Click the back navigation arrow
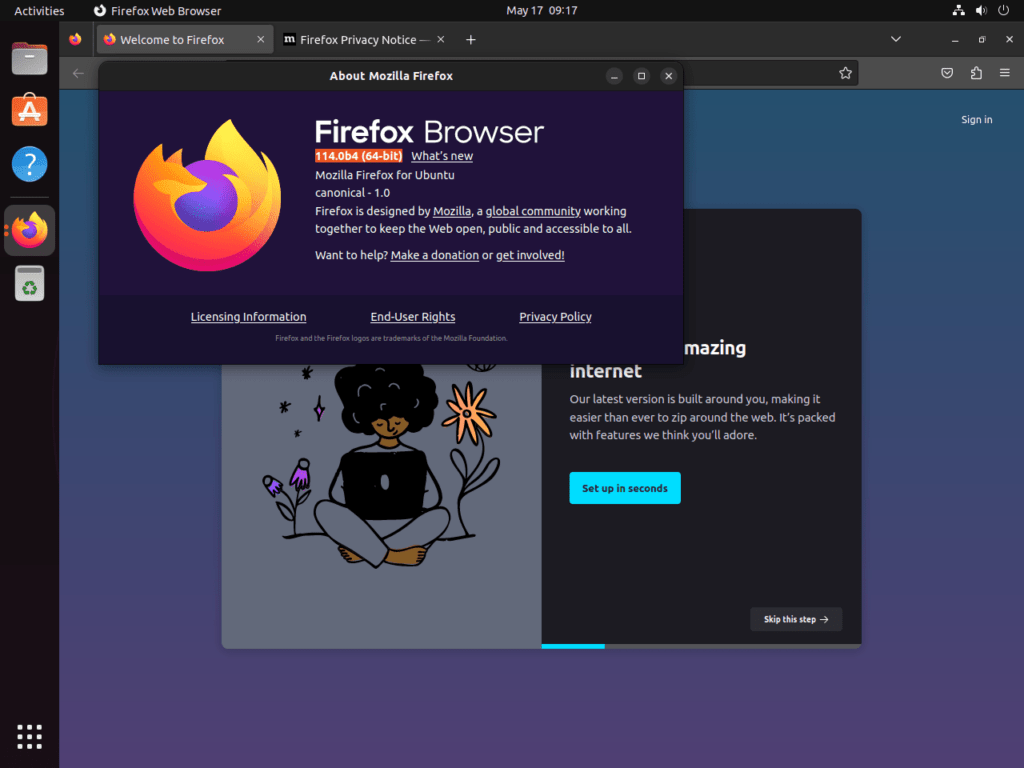1024x768 pixels. [78, 73]
